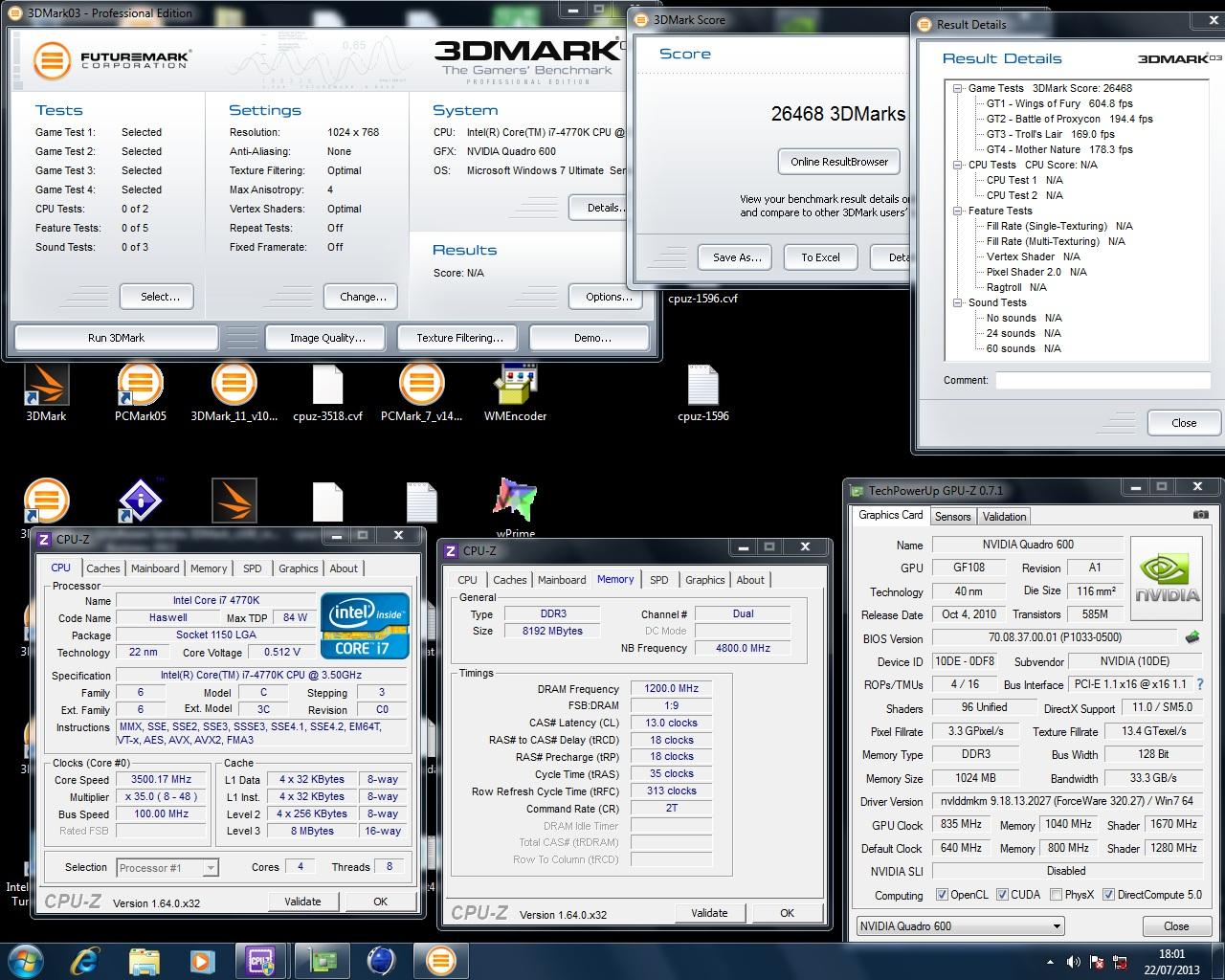This screenshot has width=1225, height=980.
Task: Open the NVIDIA Quadro 600 GPU dropdown
Action: [x=960, y=925]
